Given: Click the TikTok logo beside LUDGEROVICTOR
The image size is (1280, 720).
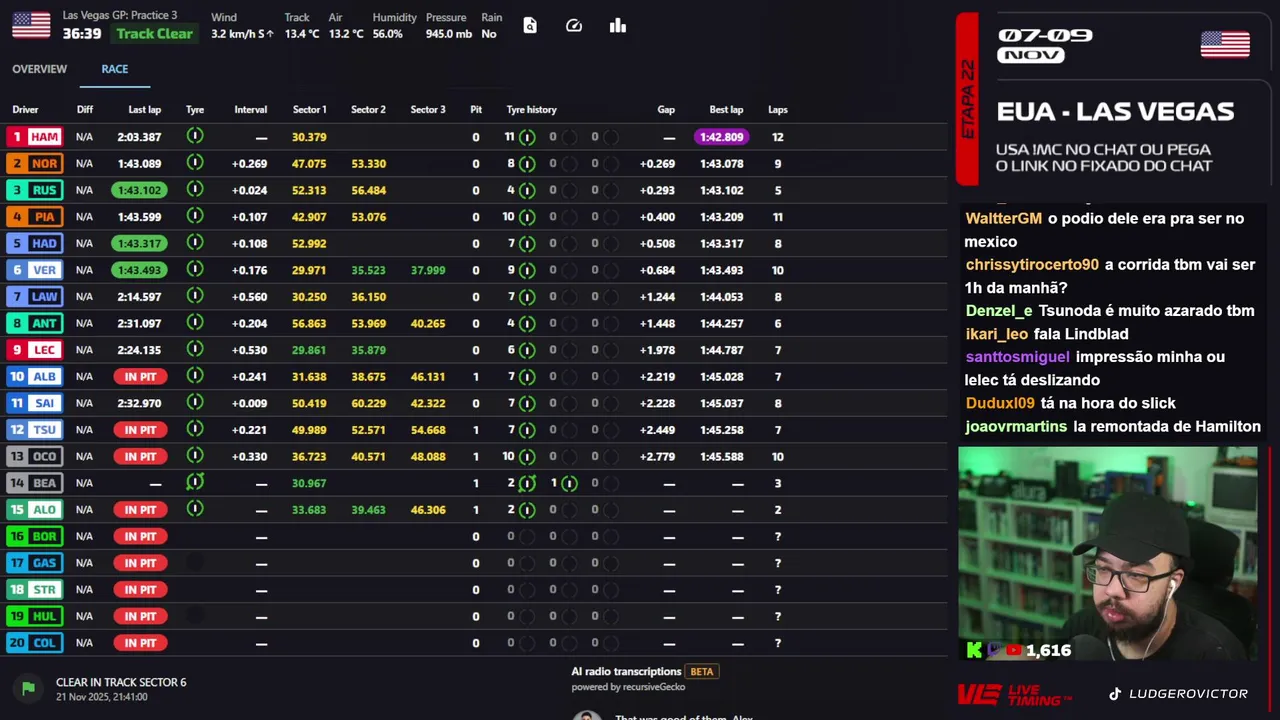Looking at the screenshot, I should coord(1115,693).
